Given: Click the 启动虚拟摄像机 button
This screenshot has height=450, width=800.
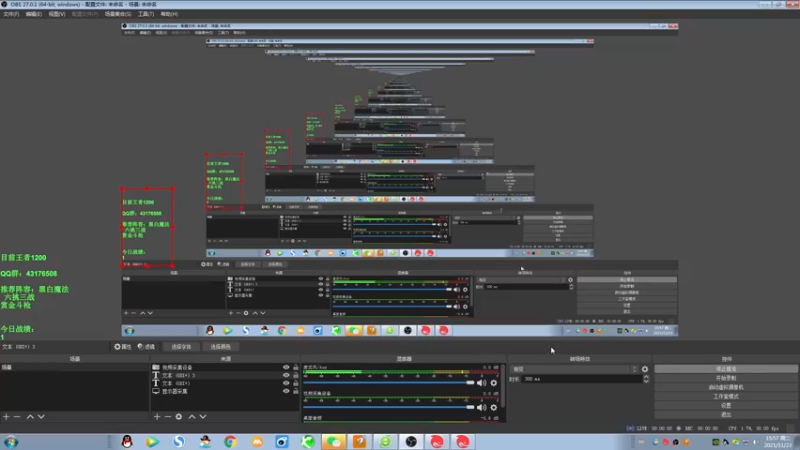Looking at the screenshot, I should (726, 387).
